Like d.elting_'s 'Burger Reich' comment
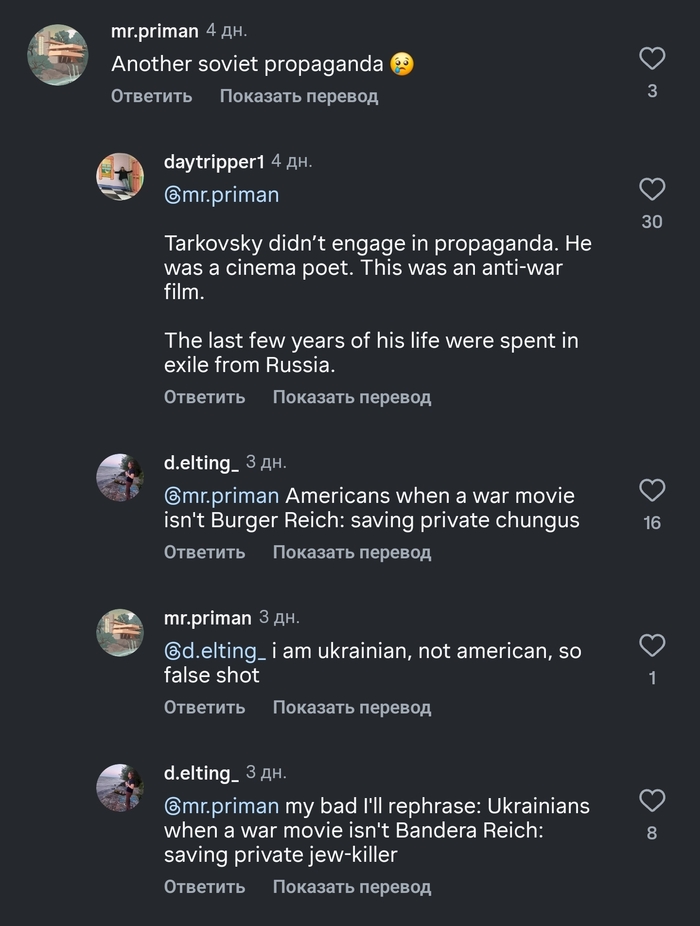 click(652, 490)
